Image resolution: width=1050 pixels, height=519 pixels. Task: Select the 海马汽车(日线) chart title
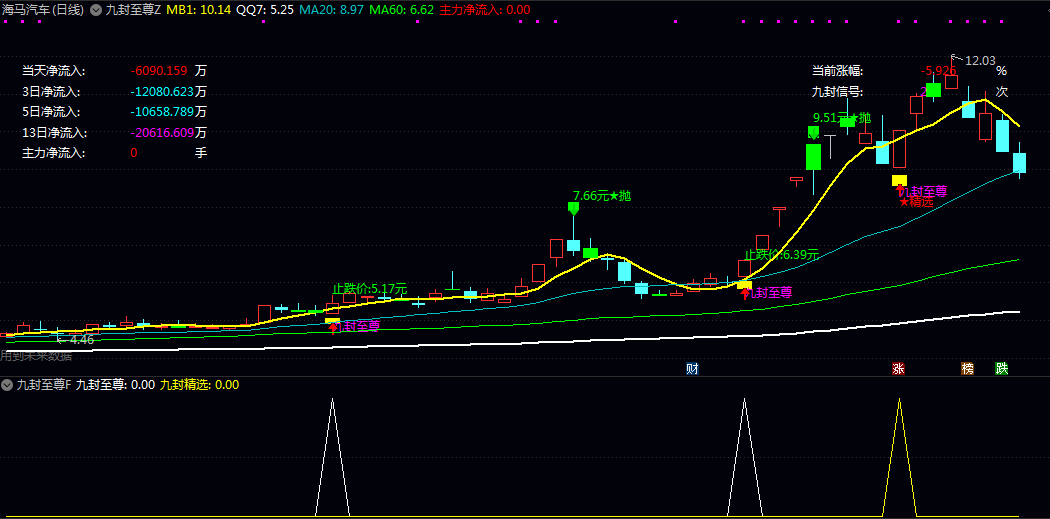click(x=42, y=10)
